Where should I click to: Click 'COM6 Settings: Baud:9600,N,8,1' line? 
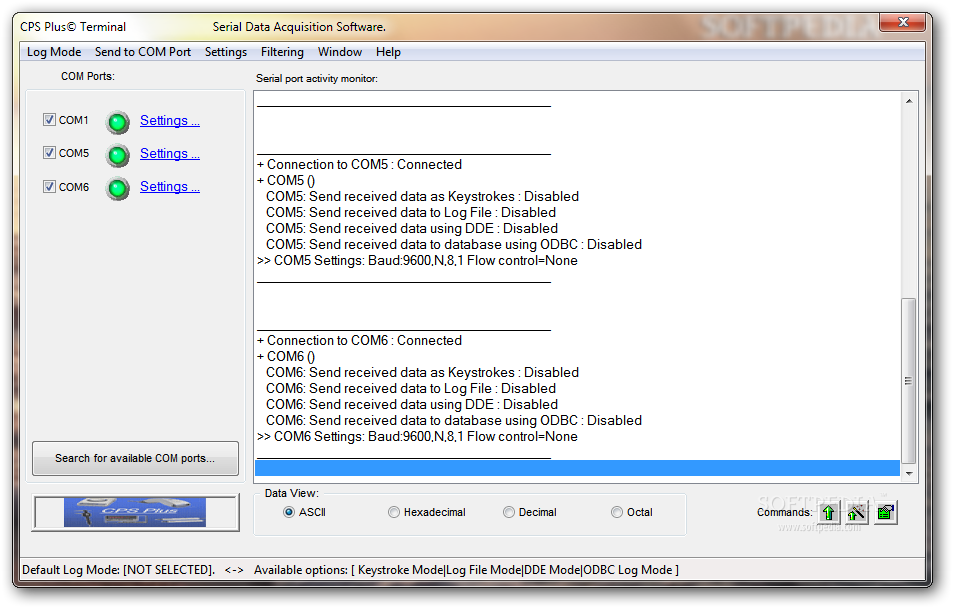(417, 437)
